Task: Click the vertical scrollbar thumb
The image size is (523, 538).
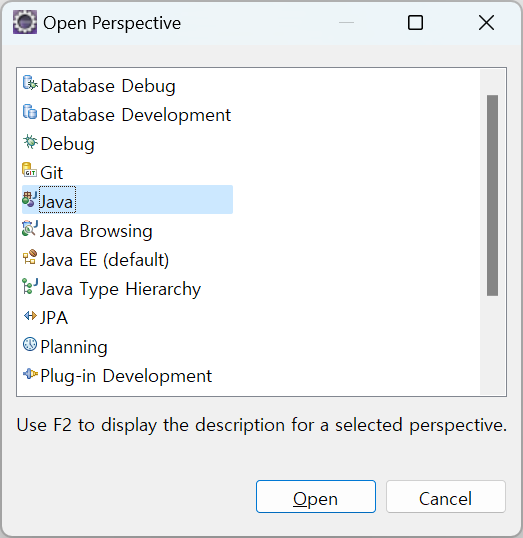Action: pos(492,195)
